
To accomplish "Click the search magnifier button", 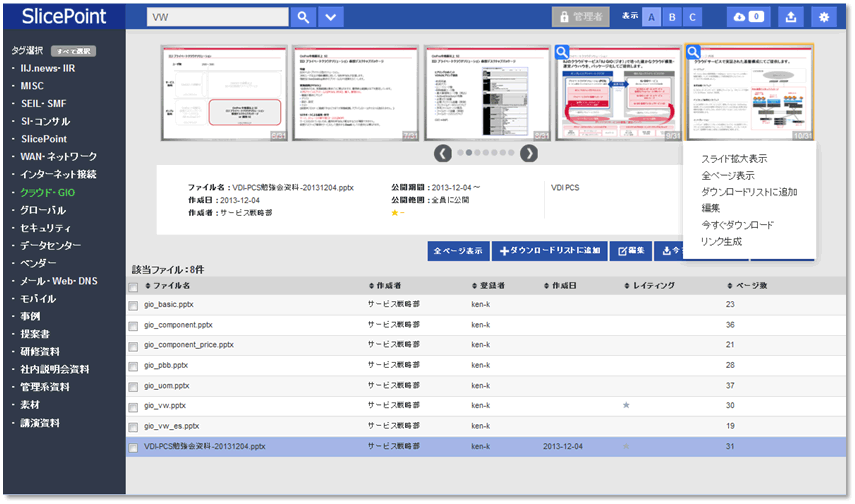I will click(303, 17).
